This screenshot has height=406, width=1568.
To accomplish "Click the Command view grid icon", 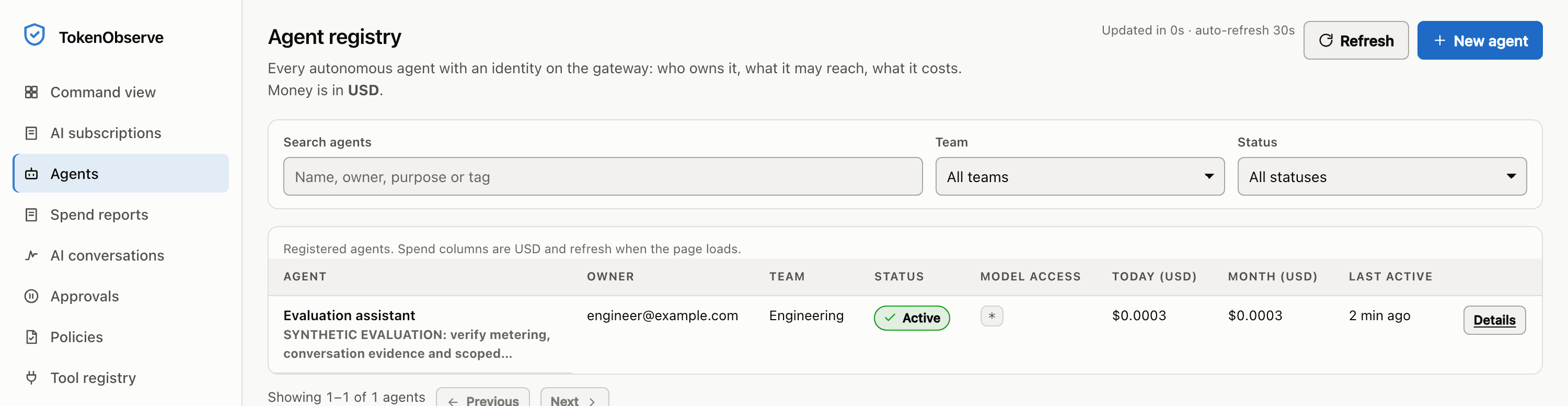I will 31,92.
